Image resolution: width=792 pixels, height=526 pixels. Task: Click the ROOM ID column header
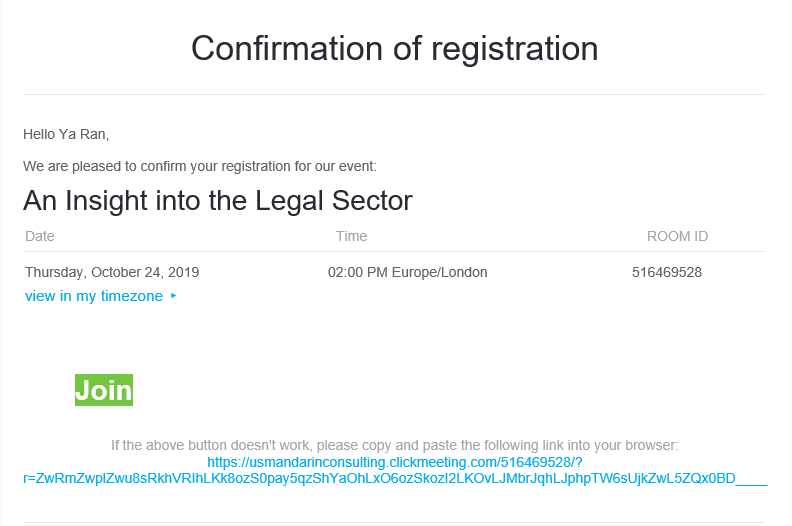(677, 236)
